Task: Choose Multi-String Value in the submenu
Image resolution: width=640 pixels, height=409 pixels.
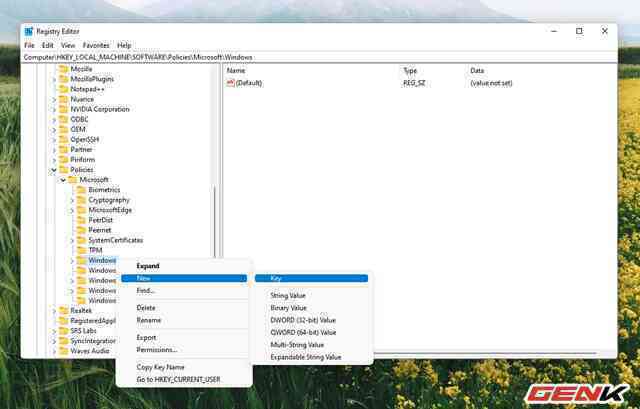Action: pyautogui.click(x=311, y=345)
